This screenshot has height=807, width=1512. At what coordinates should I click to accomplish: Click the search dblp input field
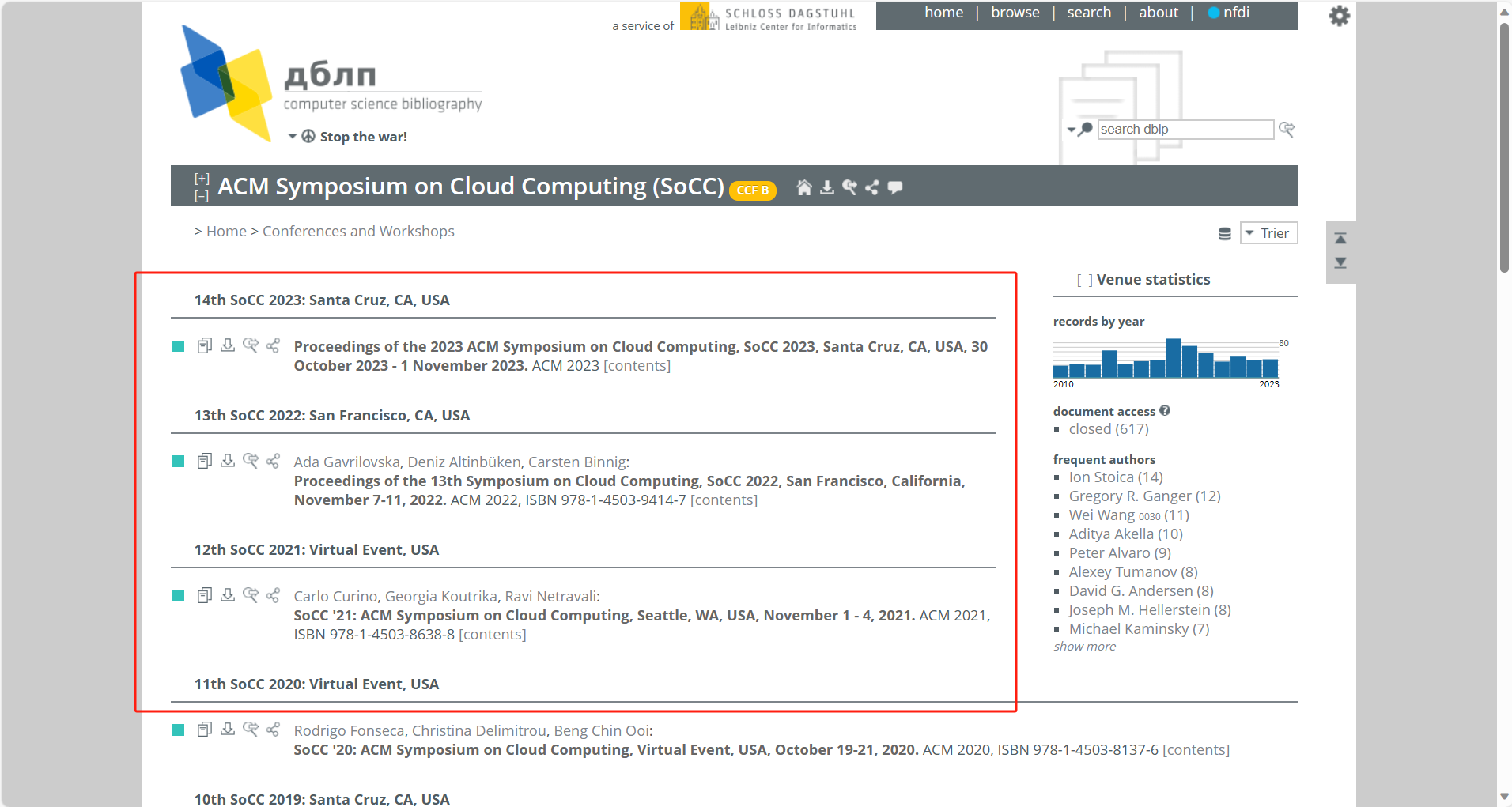pos(1185,130)
